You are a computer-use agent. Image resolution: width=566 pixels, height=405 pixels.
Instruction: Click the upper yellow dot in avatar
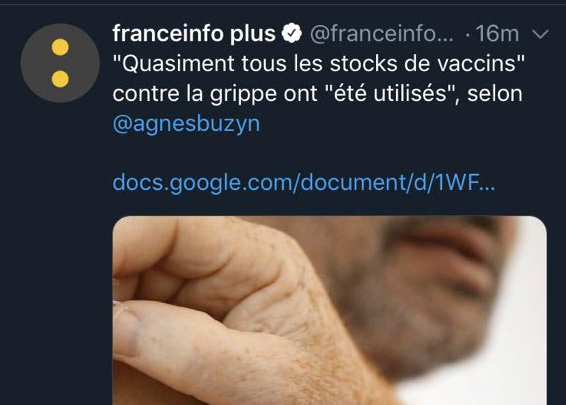point(60,47)
